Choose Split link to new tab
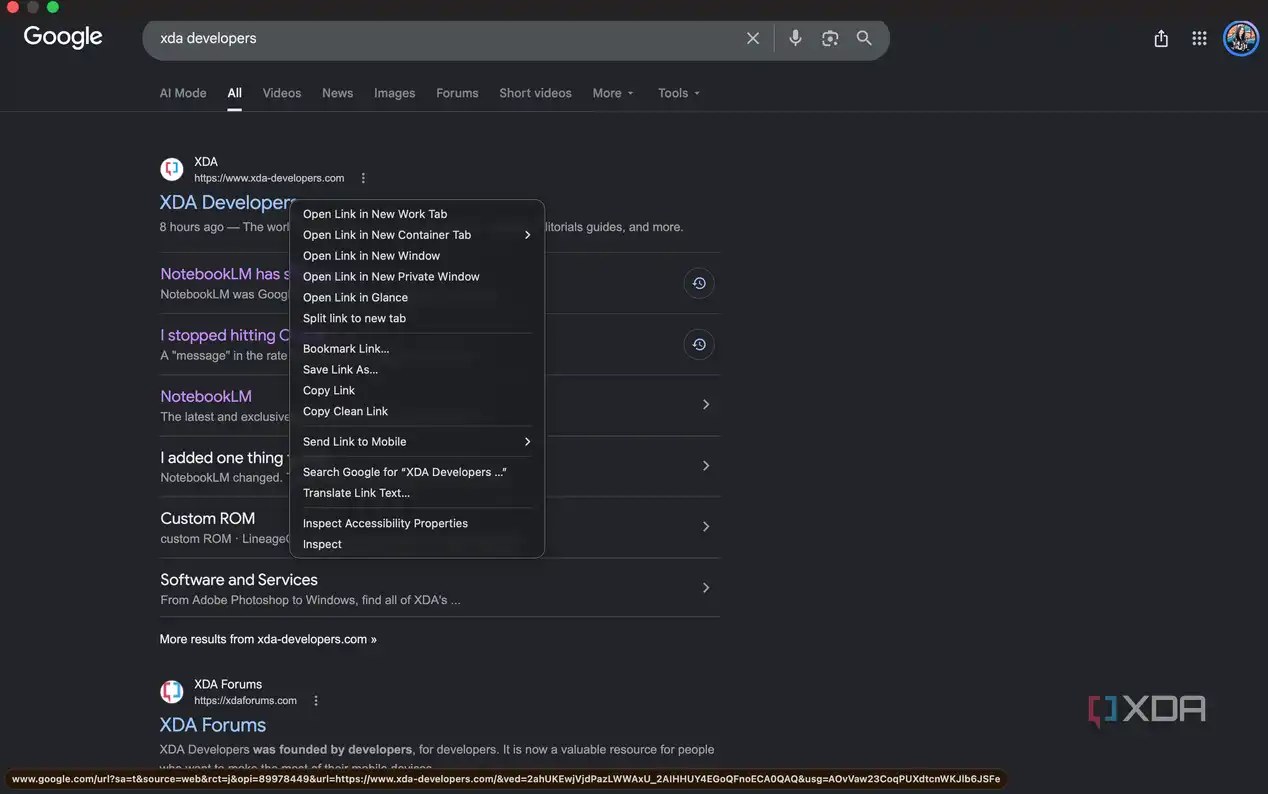The image size is (1268, 794). 417,319
